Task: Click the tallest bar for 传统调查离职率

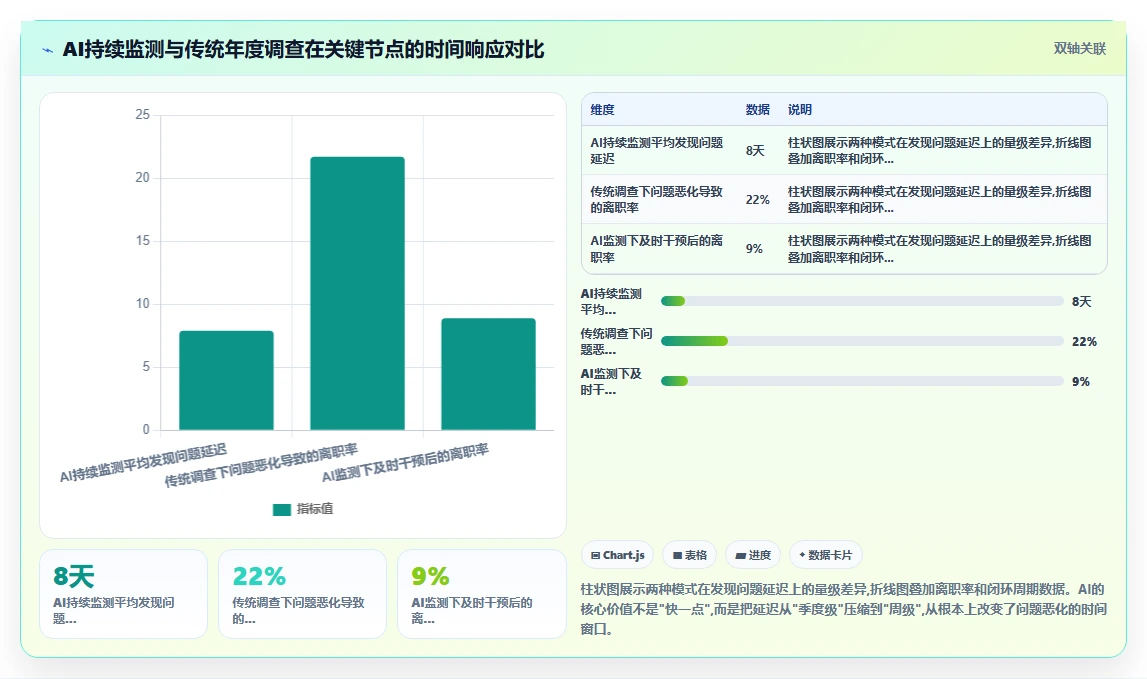Action: pos(357,293)
